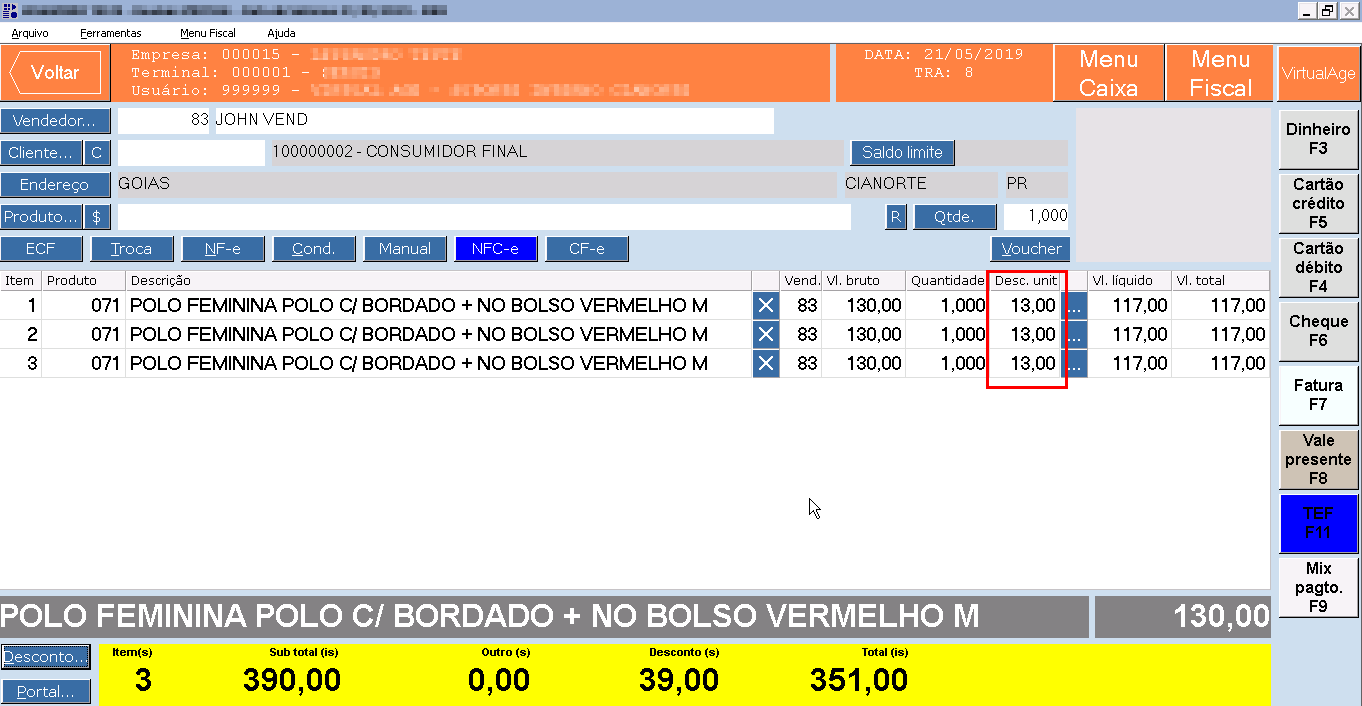Click the Vl. total column header

click(1220, 281)
